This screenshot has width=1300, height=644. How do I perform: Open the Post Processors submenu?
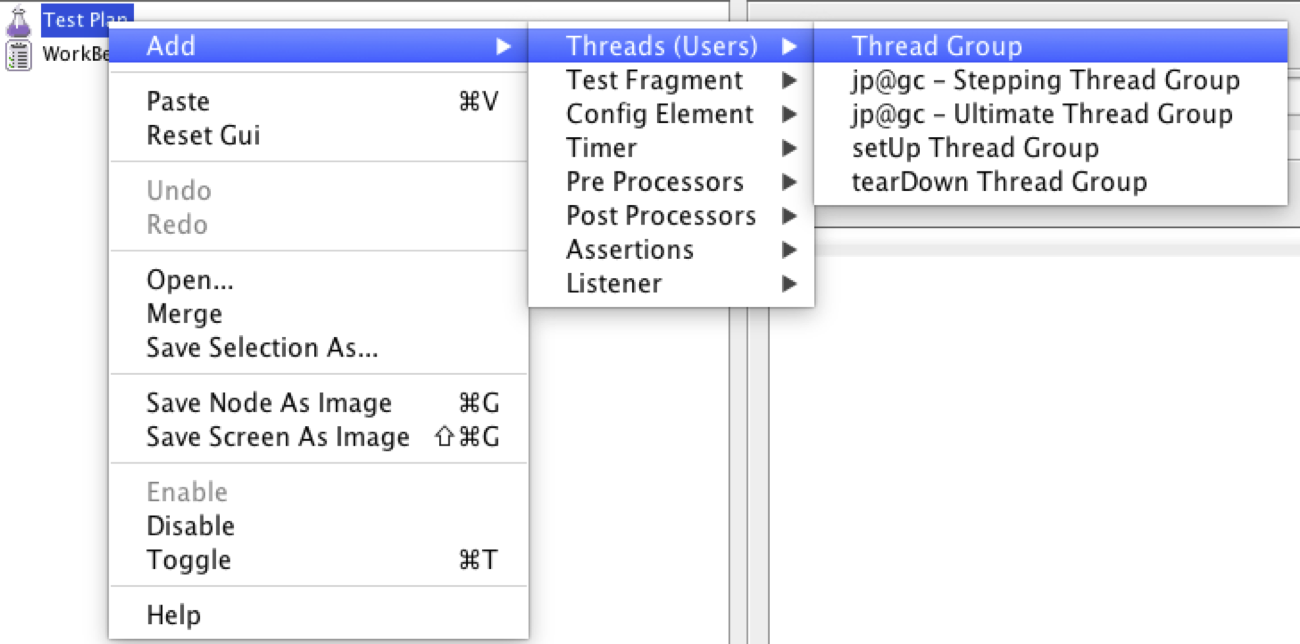[x=661, y=217]
